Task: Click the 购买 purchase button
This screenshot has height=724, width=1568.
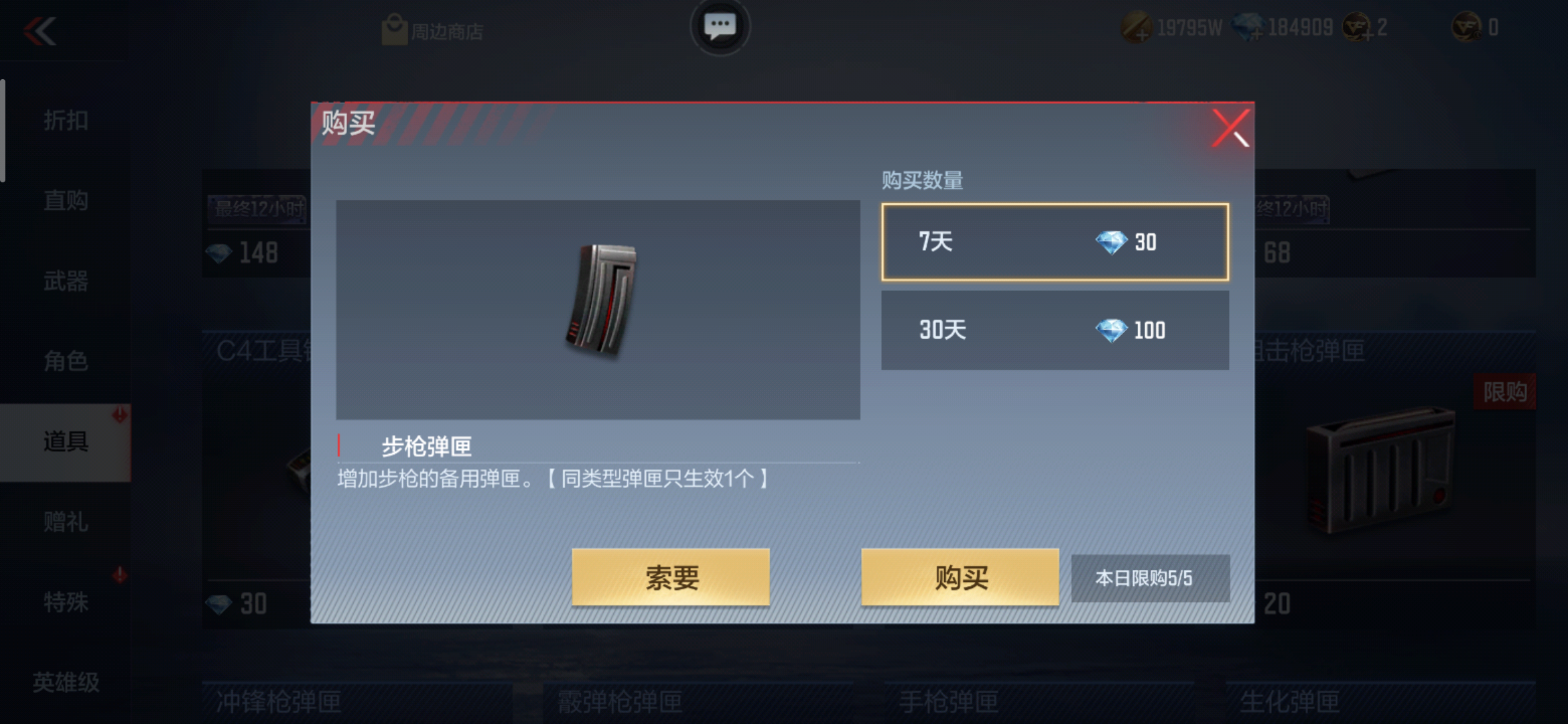Action: (960, 577)
